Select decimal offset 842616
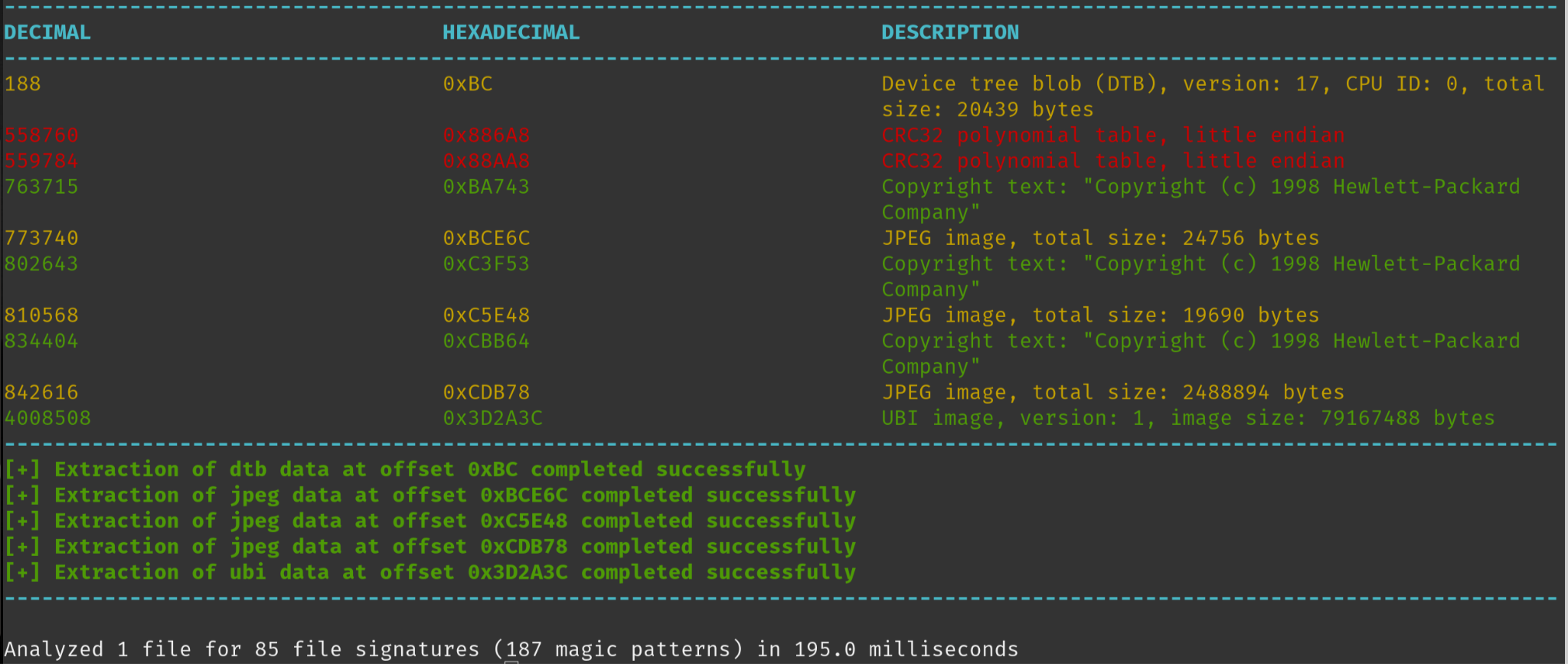Image resolution: width=1568 pixels, height=664 pixels. tap(41, 392)
